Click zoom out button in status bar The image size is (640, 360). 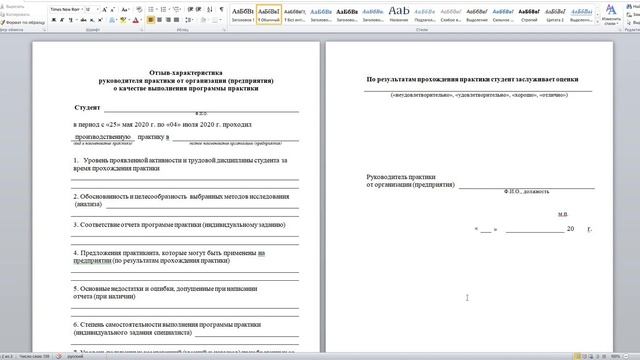[627, 356]
